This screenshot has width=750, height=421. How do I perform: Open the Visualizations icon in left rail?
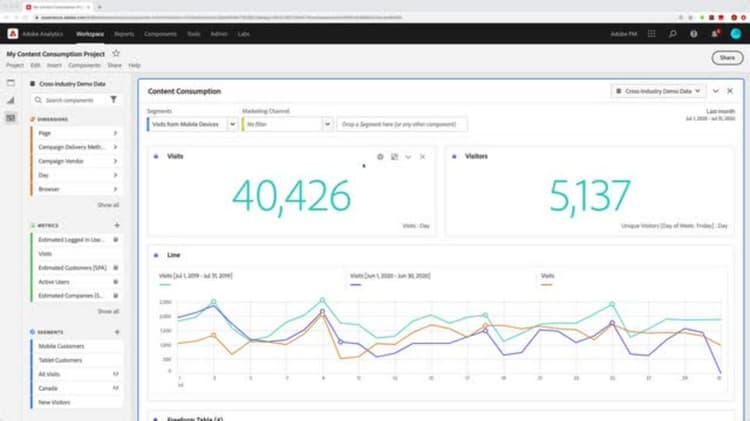(11, 100)
